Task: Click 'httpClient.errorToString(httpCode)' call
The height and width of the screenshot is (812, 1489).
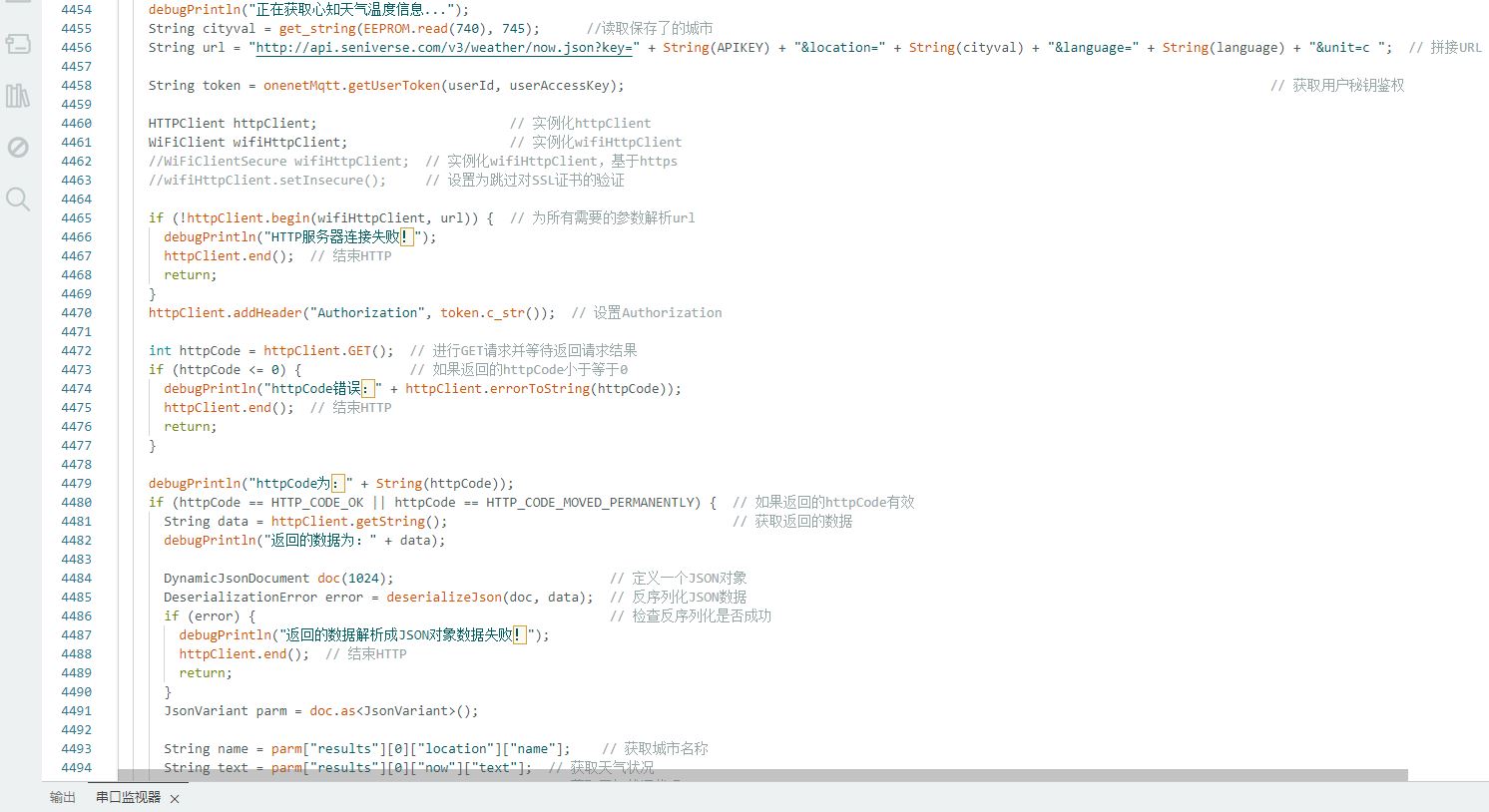Action: point(539,388)
